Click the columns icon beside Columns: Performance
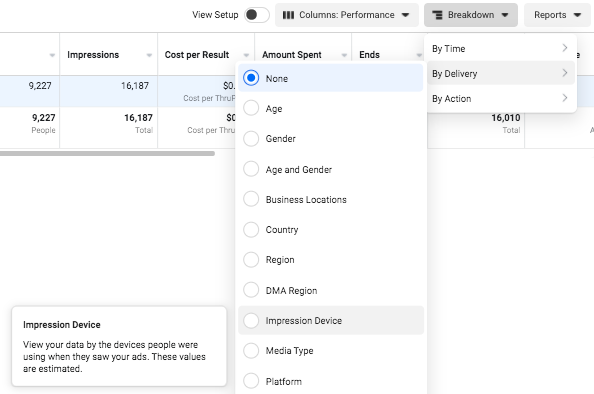Image resolution: width=594 pixels, height=394 pixels. [288, 15]
